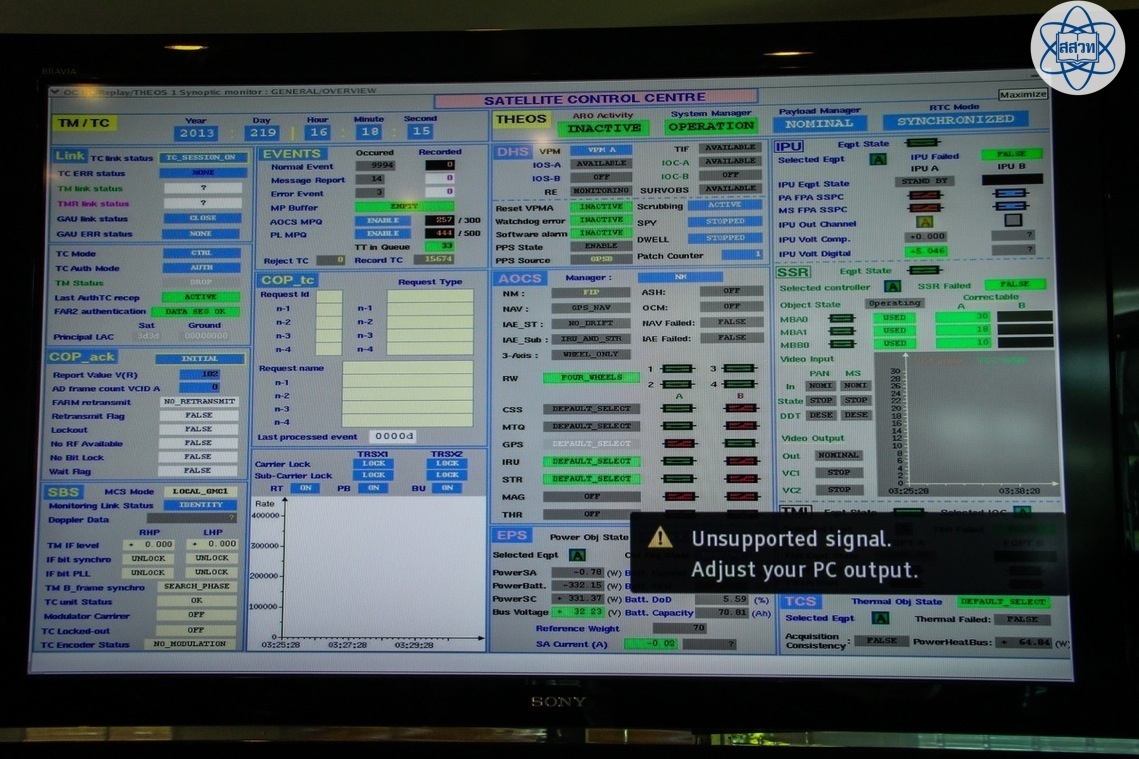Open the window menu arrow in title bar
This screenshot has width=1139, height=759.
[54, 91]
